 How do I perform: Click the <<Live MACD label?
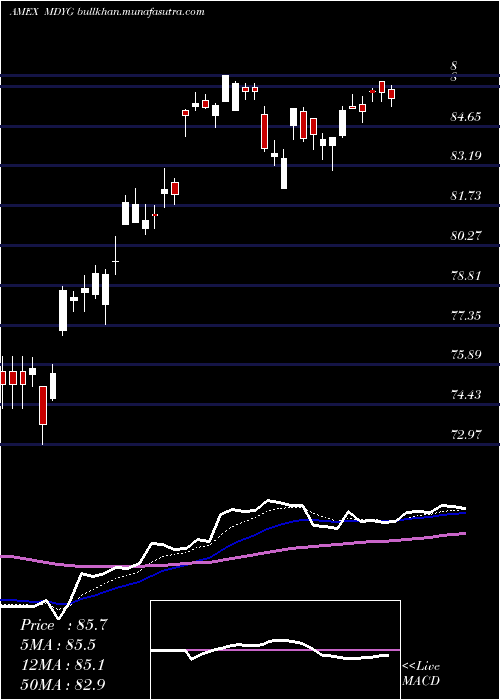(421, 673)
